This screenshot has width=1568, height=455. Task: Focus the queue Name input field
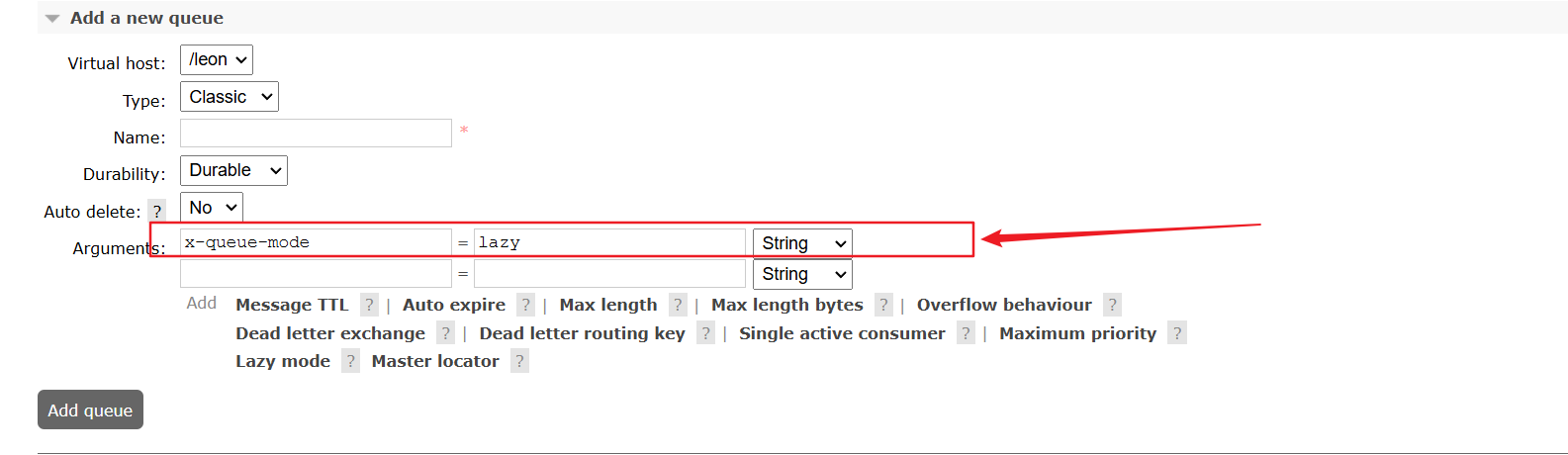click(x=316, y=133)
